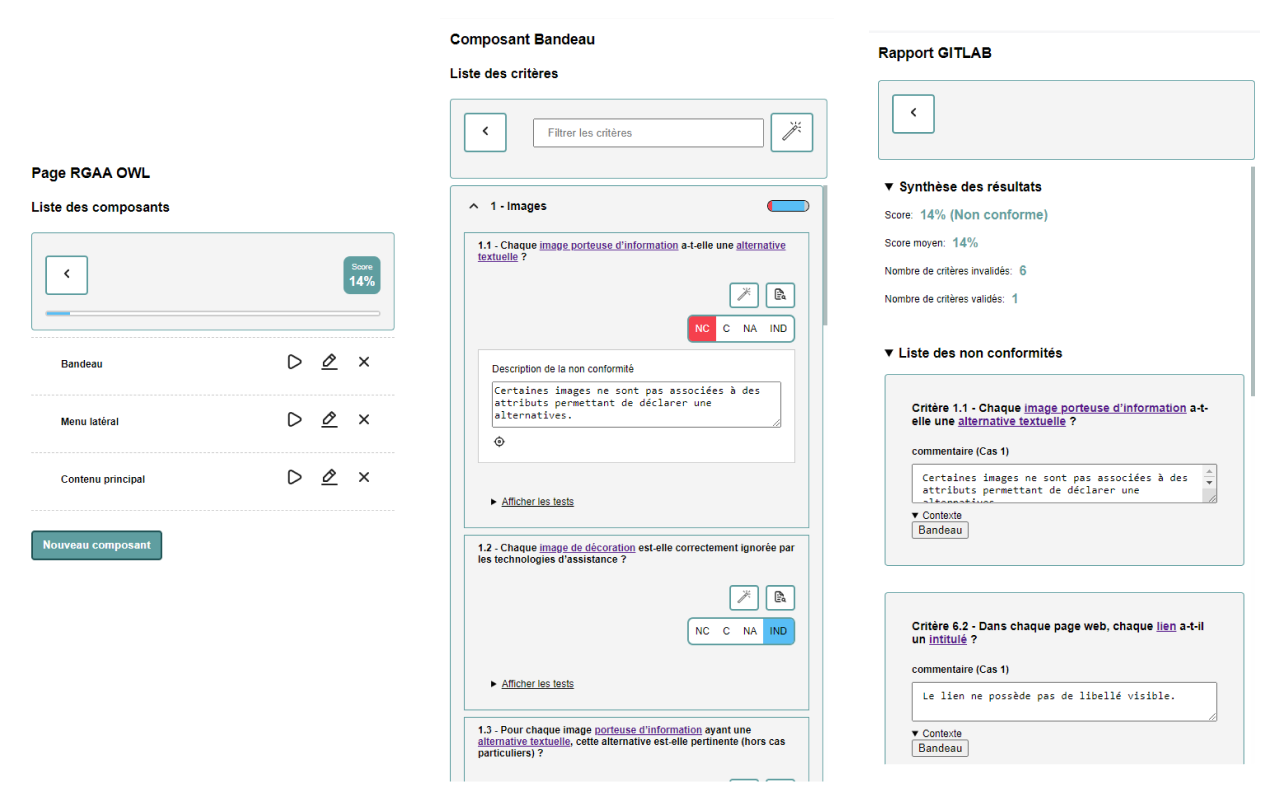Start the audit of the Bandeau component

[294, 362]
